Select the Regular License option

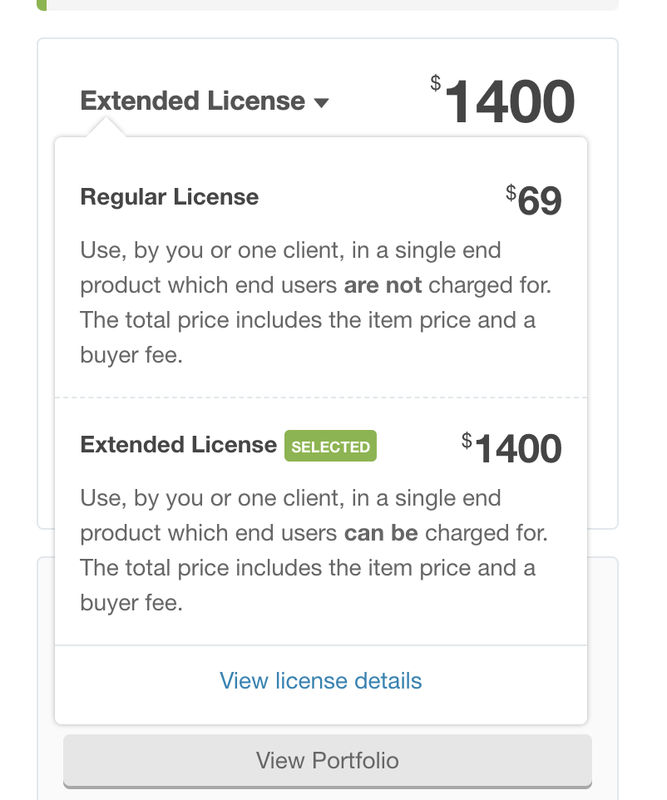click(169, 197)
